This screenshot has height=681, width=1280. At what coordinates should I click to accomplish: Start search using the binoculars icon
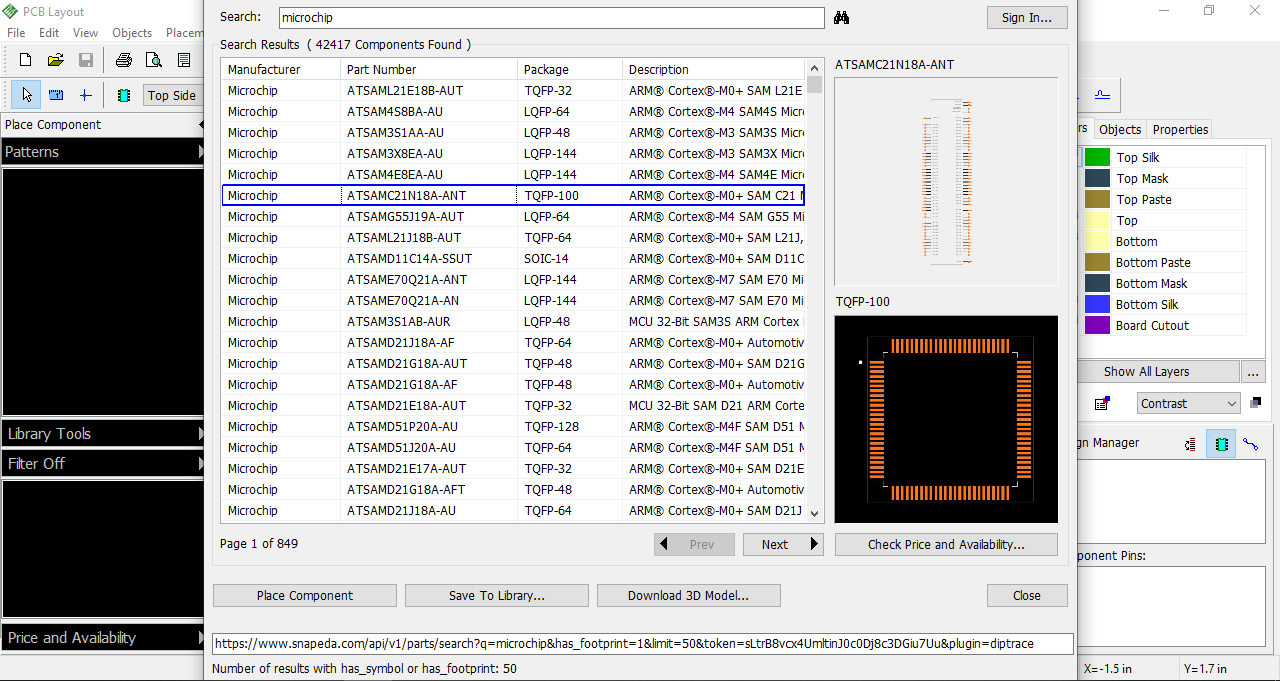842,18
